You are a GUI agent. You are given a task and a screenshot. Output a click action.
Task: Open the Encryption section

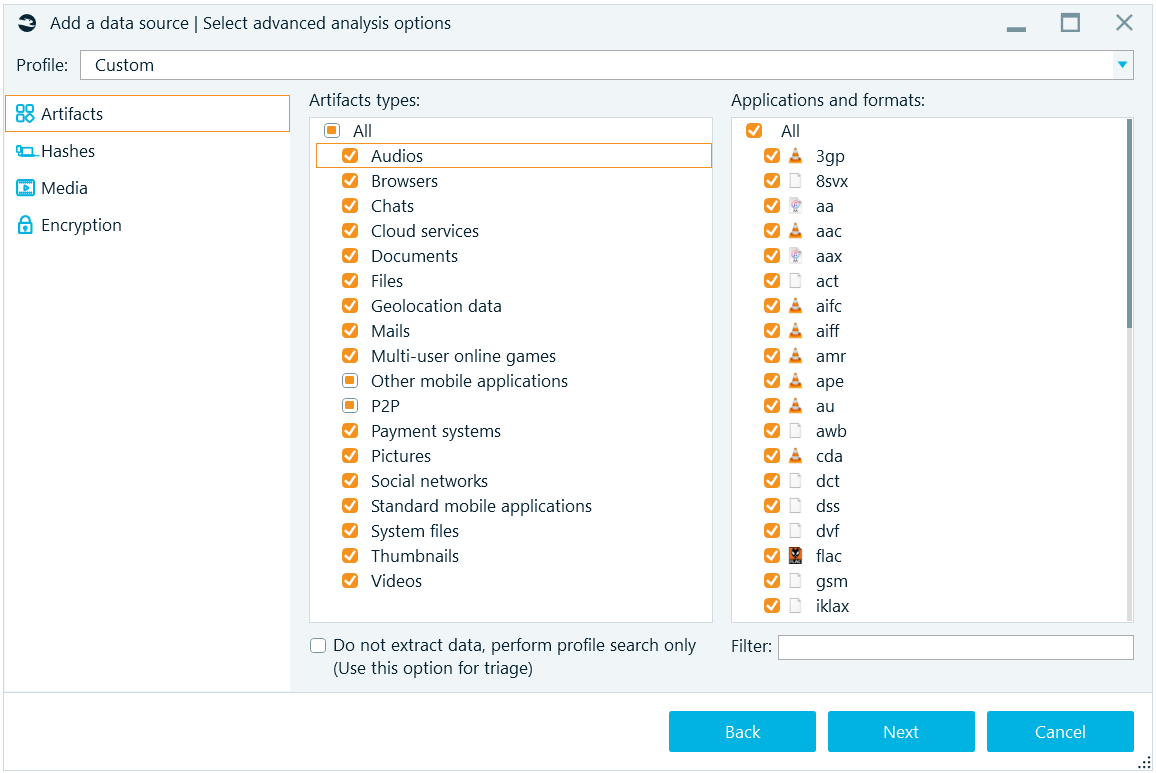coord(81,225)
